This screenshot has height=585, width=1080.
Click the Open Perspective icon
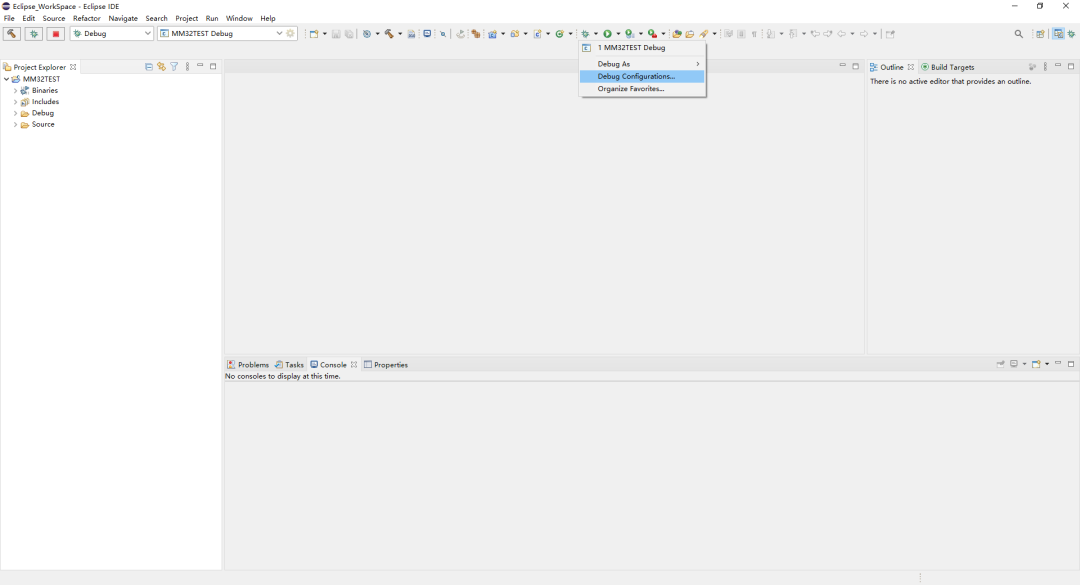click(1040, 34)
